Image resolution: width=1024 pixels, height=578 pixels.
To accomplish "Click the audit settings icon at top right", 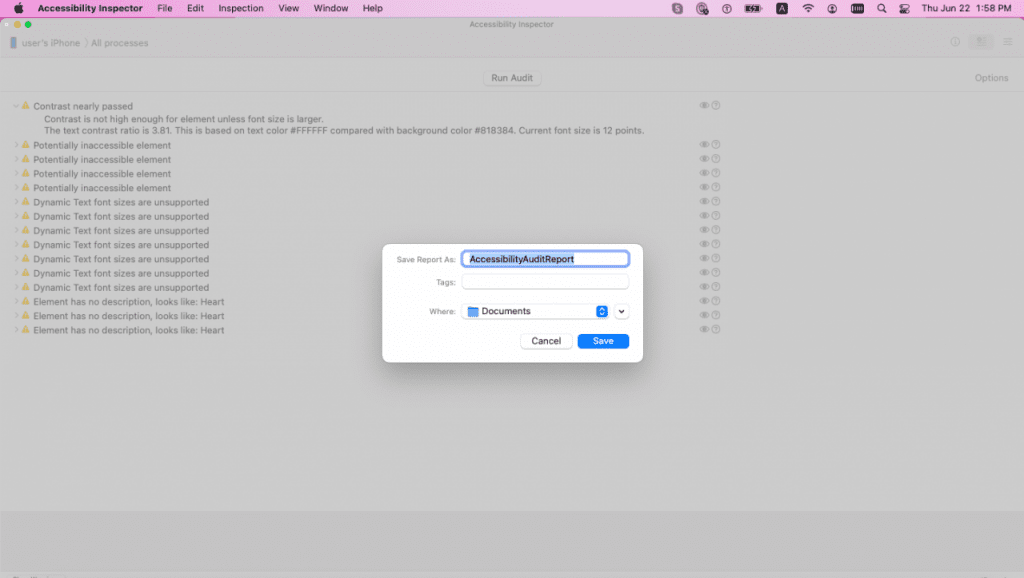I will coord(991,77).
